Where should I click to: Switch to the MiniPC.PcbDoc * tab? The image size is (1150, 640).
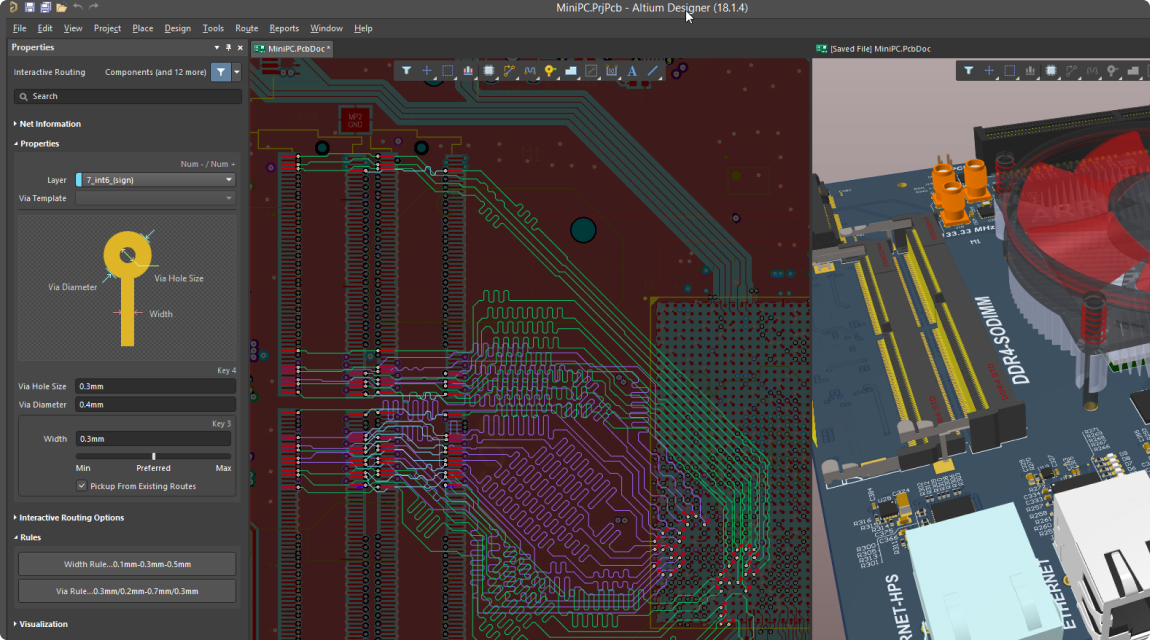click(x=292, y=48)
